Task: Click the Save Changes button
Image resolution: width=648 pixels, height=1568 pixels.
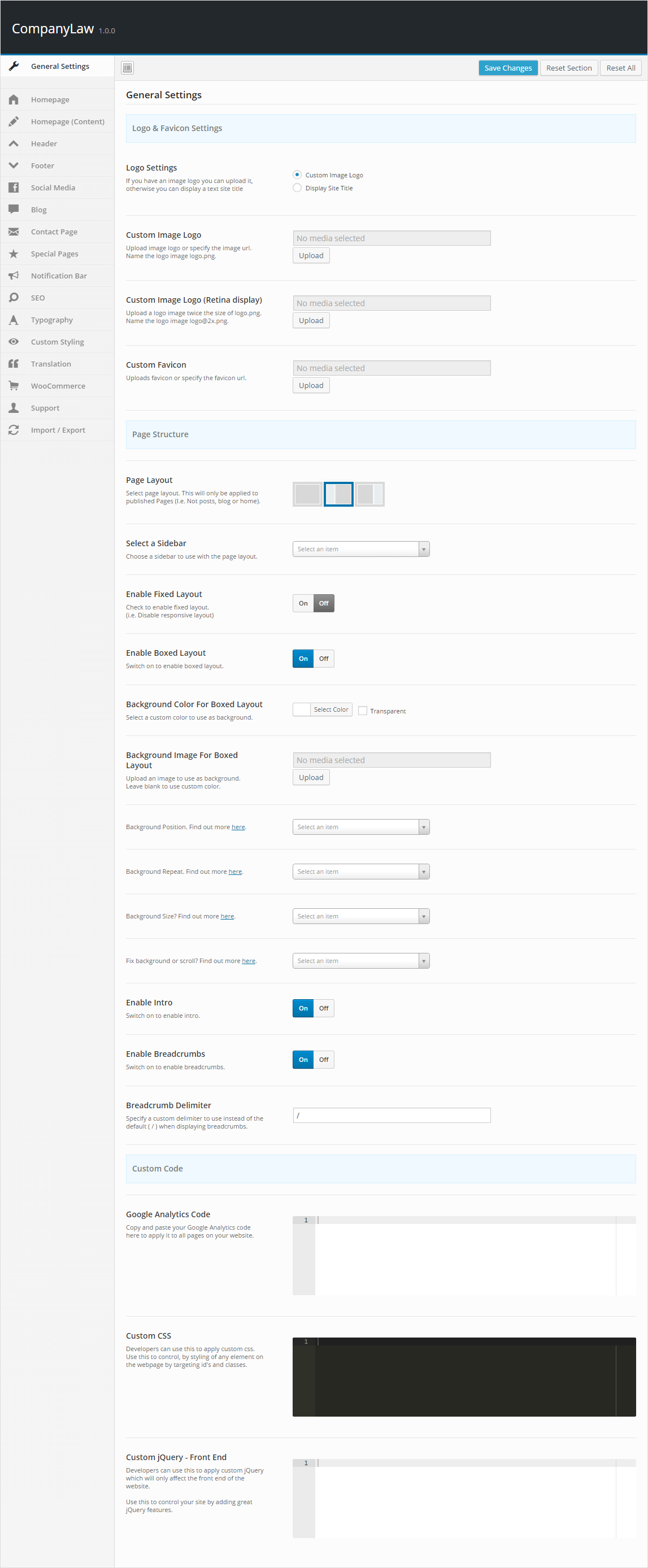Action: coord(508,68)
